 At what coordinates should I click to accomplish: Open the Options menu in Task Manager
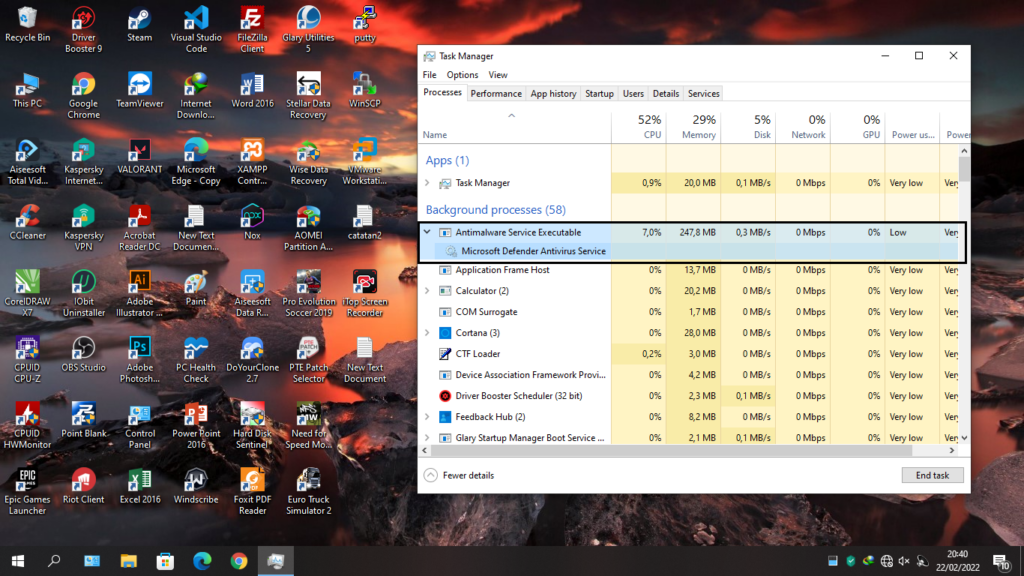pyautogui.click(x=462, y=75)
